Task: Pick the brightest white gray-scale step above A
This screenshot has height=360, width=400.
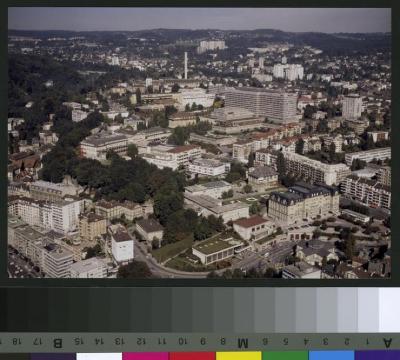Action: click(389, 310)
